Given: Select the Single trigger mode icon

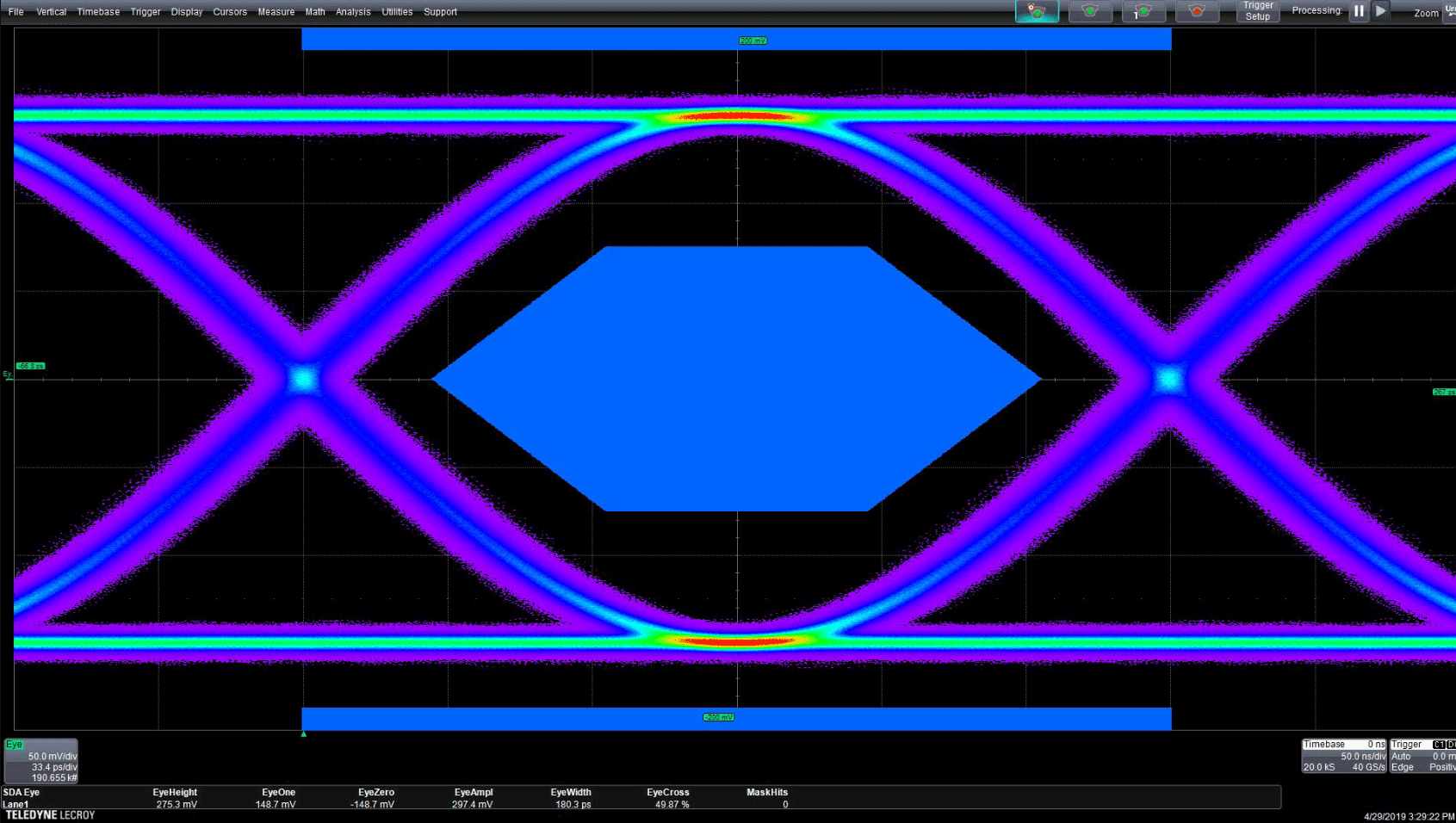Looking at the screenshot, I should (1143, 11).
